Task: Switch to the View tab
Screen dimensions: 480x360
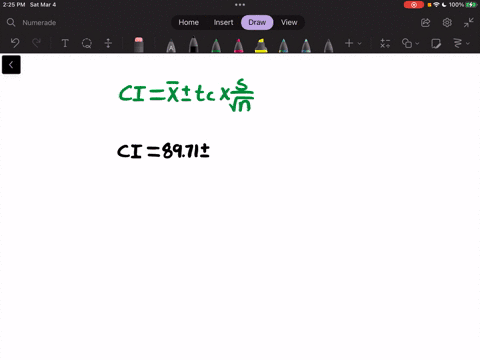Action: click(x=289, y=22)
